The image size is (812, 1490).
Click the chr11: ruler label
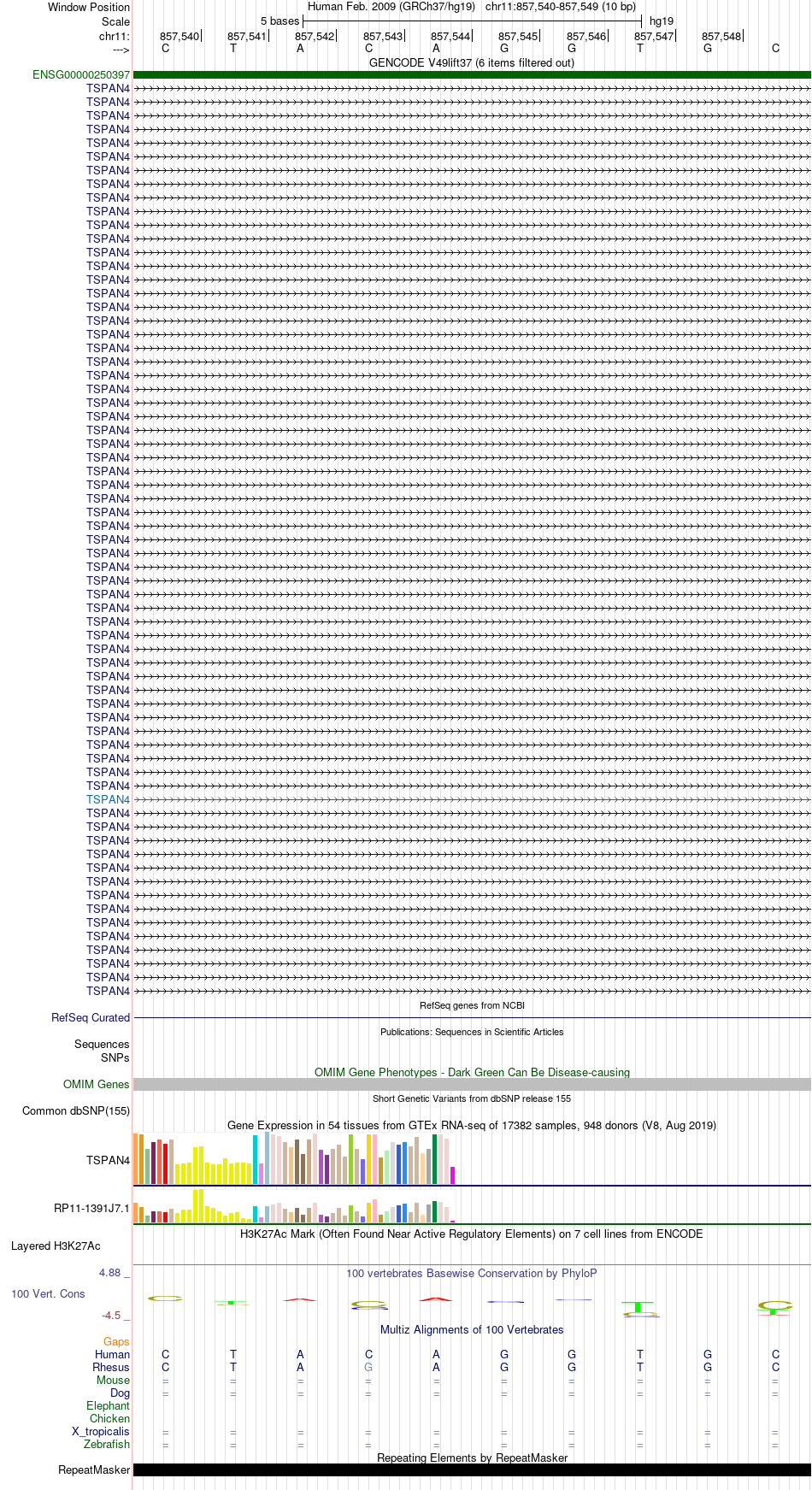(115, 36)
